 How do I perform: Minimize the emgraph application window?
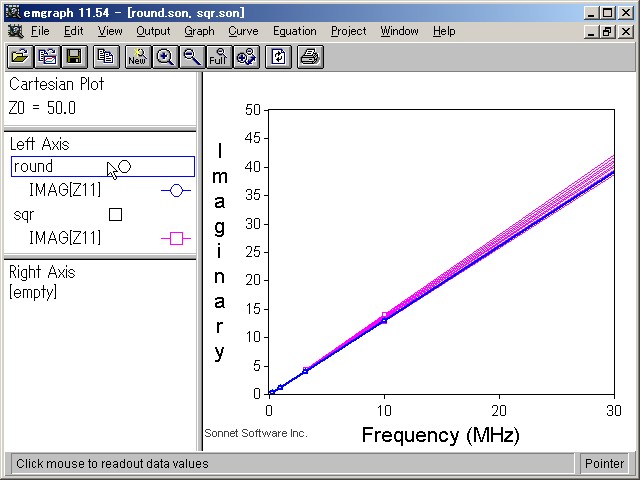(x=590, y=13)
